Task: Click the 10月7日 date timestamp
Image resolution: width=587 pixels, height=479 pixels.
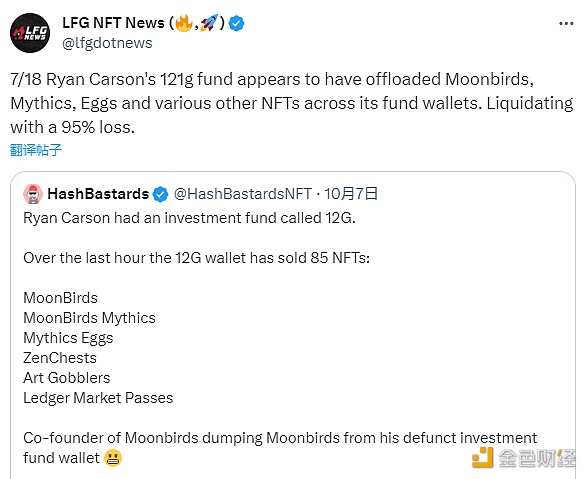Action: pos(350,194)
